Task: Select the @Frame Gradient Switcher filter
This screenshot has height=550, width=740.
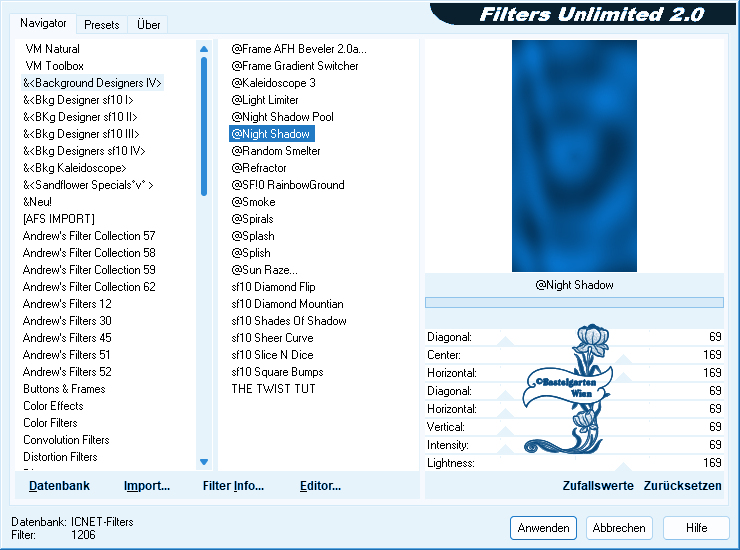Action: [x=294, y=66]
